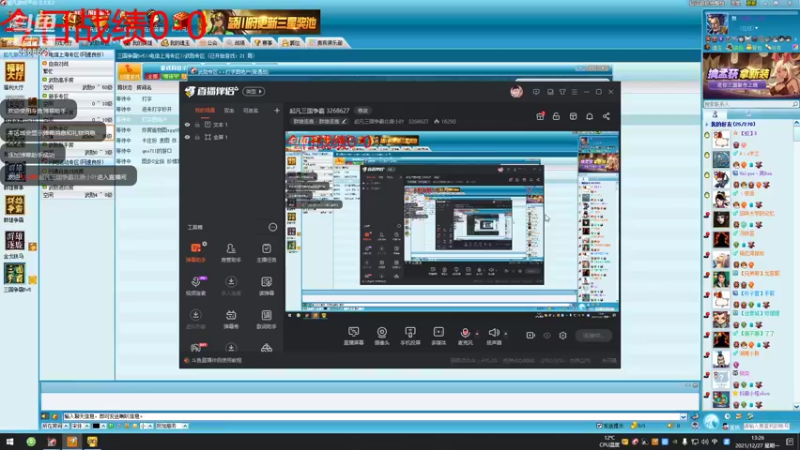Open the 主播任务 tool icon
This screenshot has height=450, width=800.
click(266, 253)
